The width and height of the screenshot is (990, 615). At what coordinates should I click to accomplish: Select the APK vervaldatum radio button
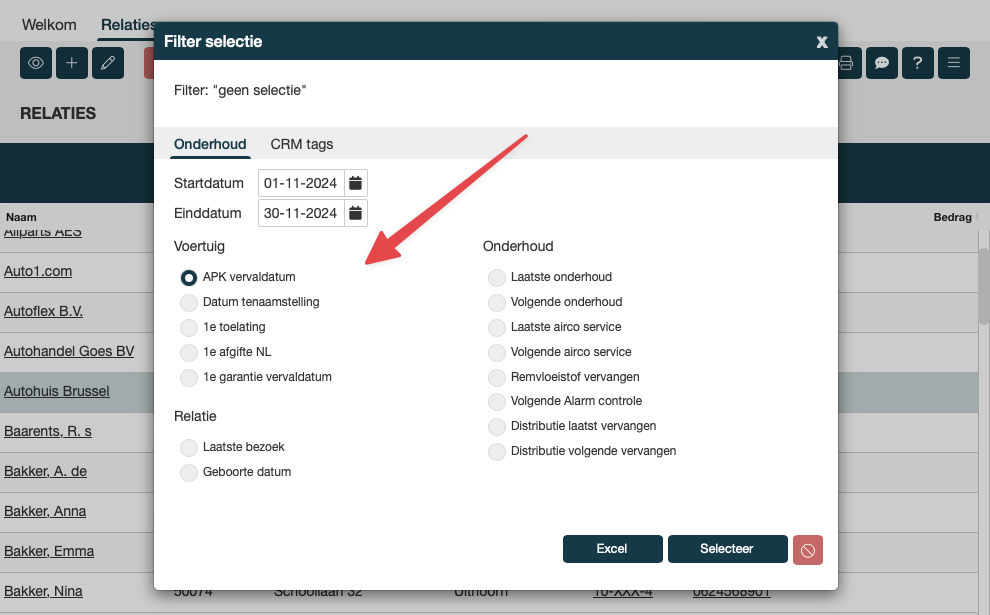[189, 277]
